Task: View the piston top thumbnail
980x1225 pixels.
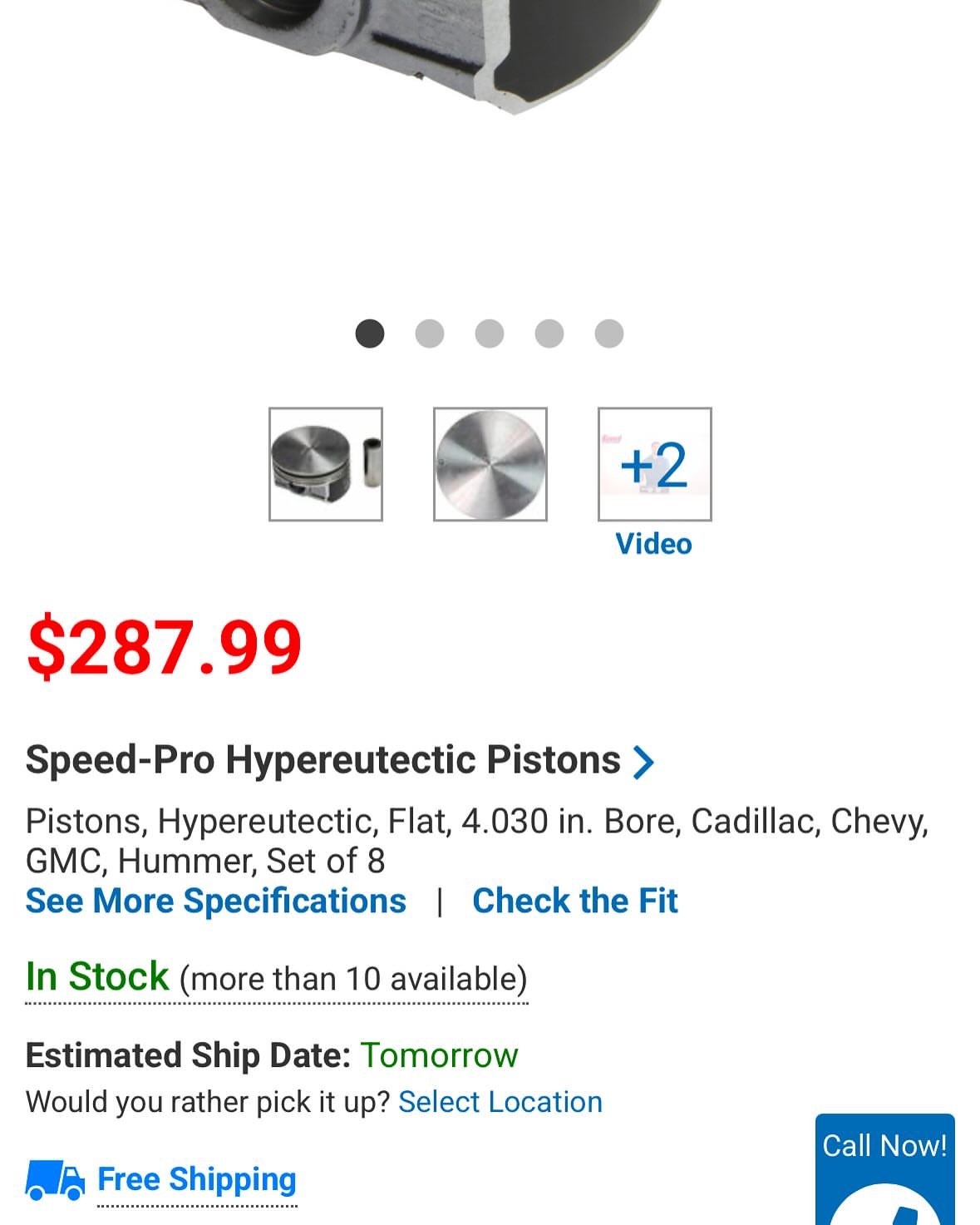Action: 490,464
